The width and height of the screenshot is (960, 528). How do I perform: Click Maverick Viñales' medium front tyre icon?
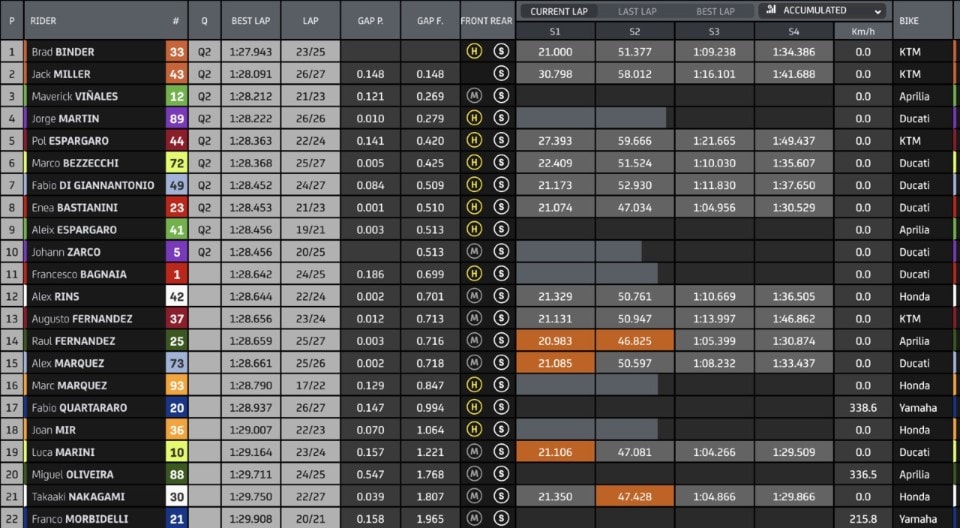click(474, 96)
